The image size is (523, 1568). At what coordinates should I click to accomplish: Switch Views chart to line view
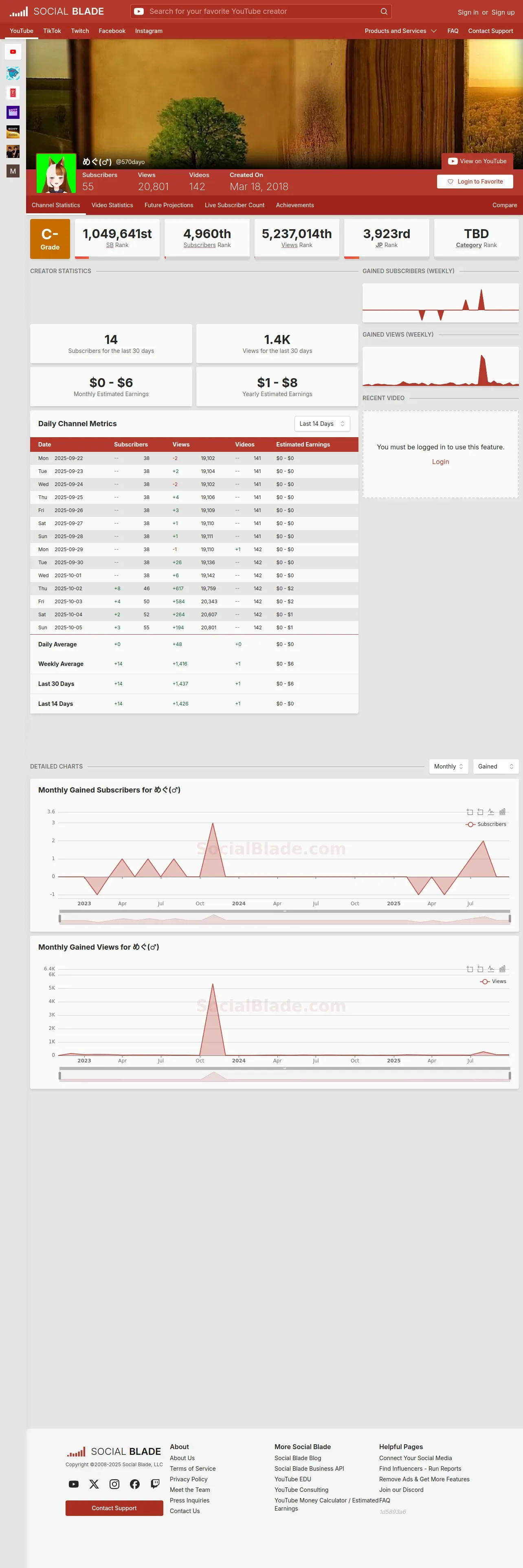(x=491, y=968)
